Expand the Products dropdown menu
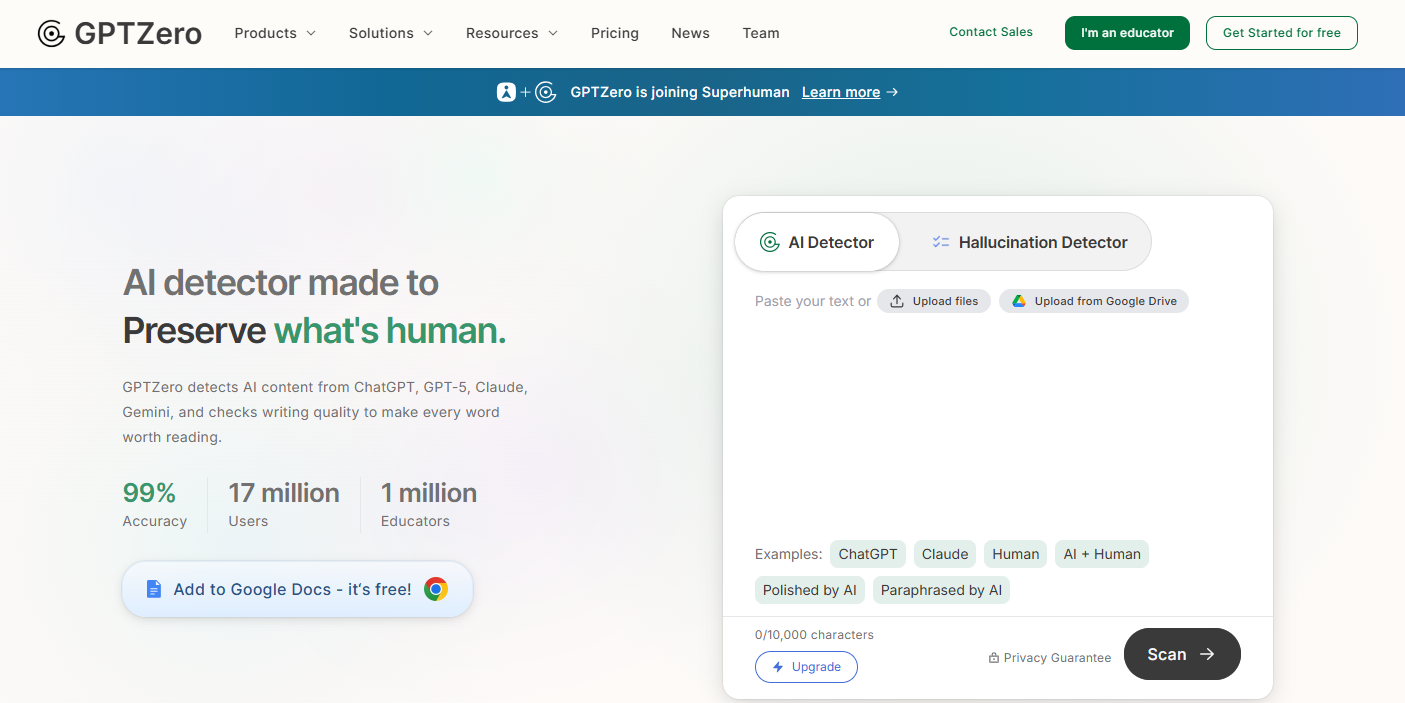Viewport: 1405px width, 703px height. pyautogui.click(x=275, y=33)
